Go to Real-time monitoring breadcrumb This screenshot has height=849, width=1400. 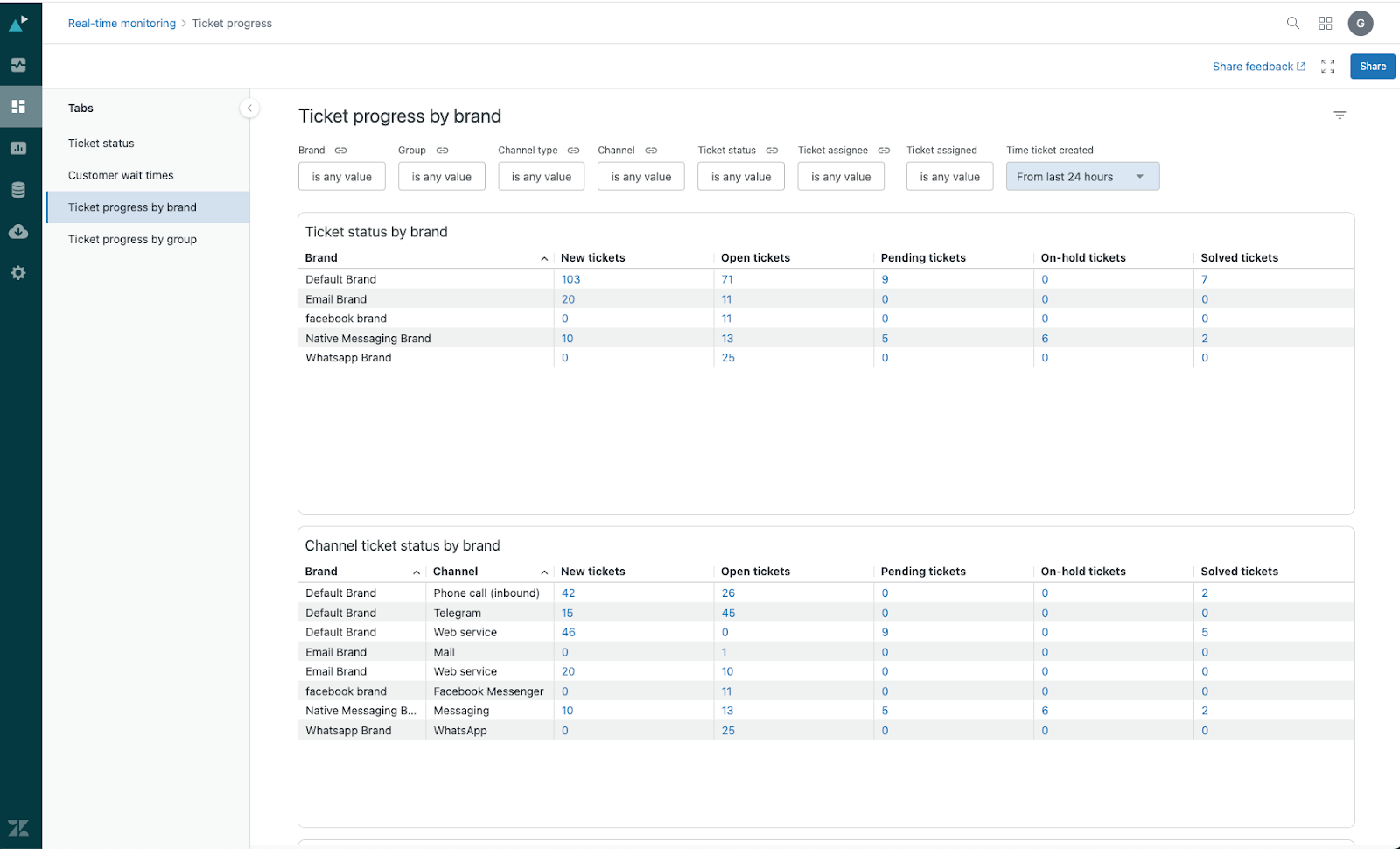click(122, 24)
